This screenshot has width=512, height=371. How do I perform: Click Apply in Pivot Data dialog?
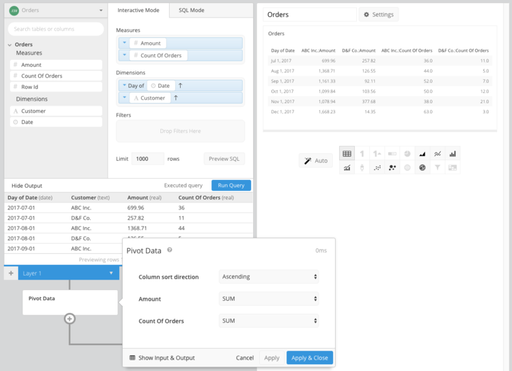coord(272,358)
